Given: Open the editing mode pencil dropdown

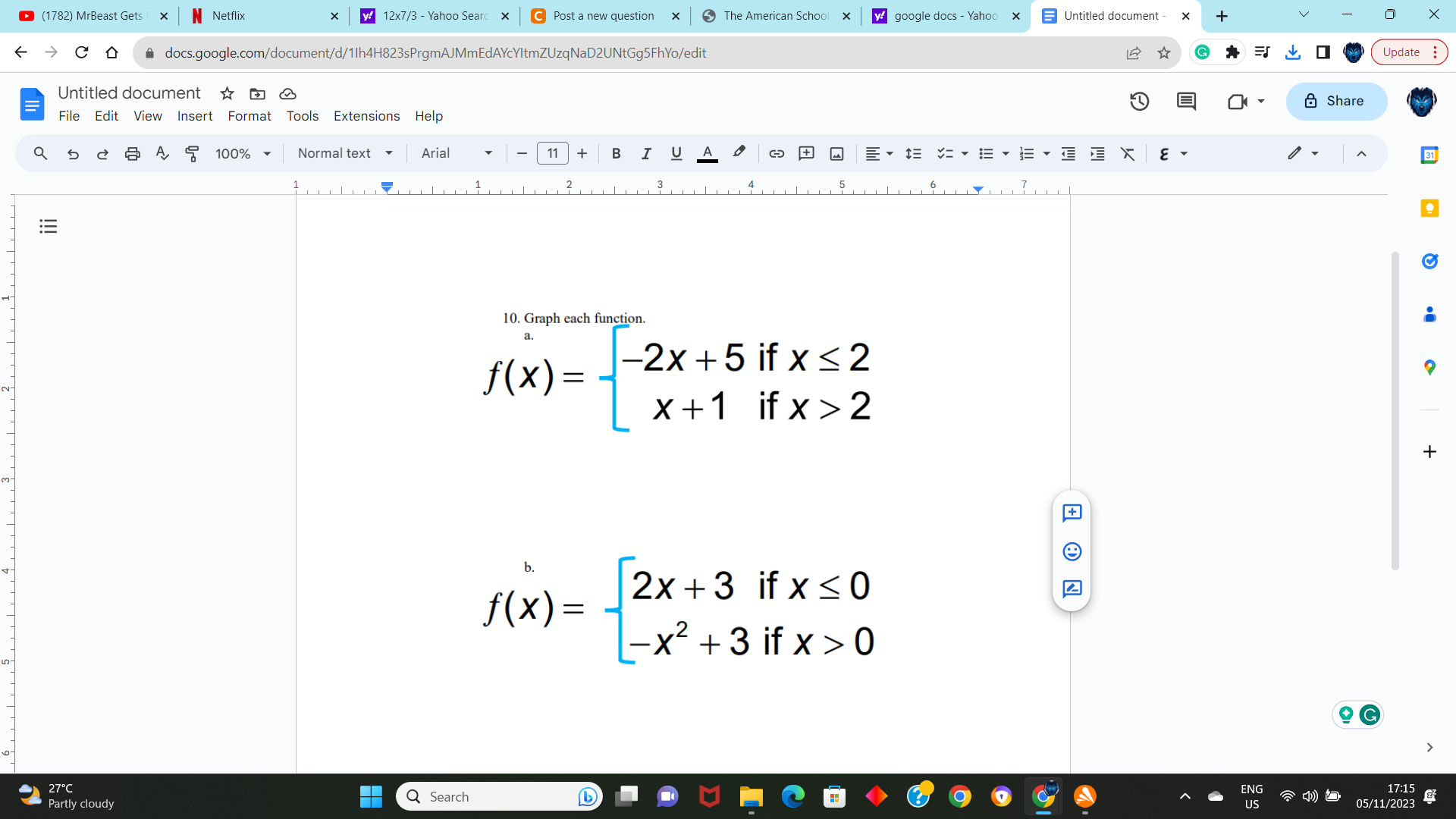Looking at the screenshot, I should [x=1303, y=154].
